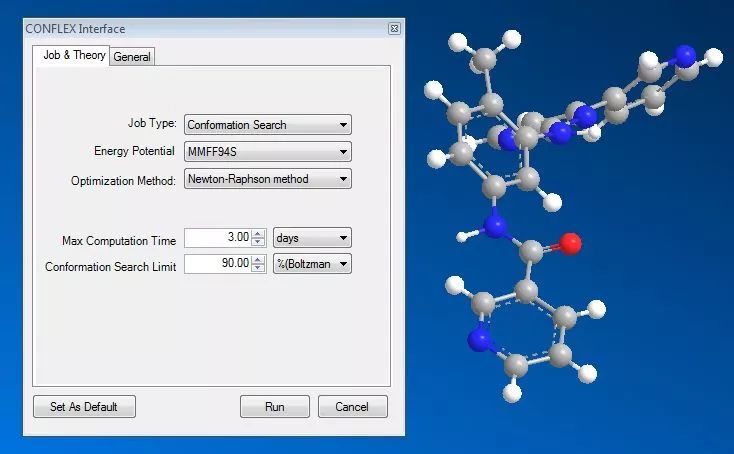Decrease Max Computation Time with down arrow
The width and height of the screenshot is (734, 454).
tap(258, 242)
